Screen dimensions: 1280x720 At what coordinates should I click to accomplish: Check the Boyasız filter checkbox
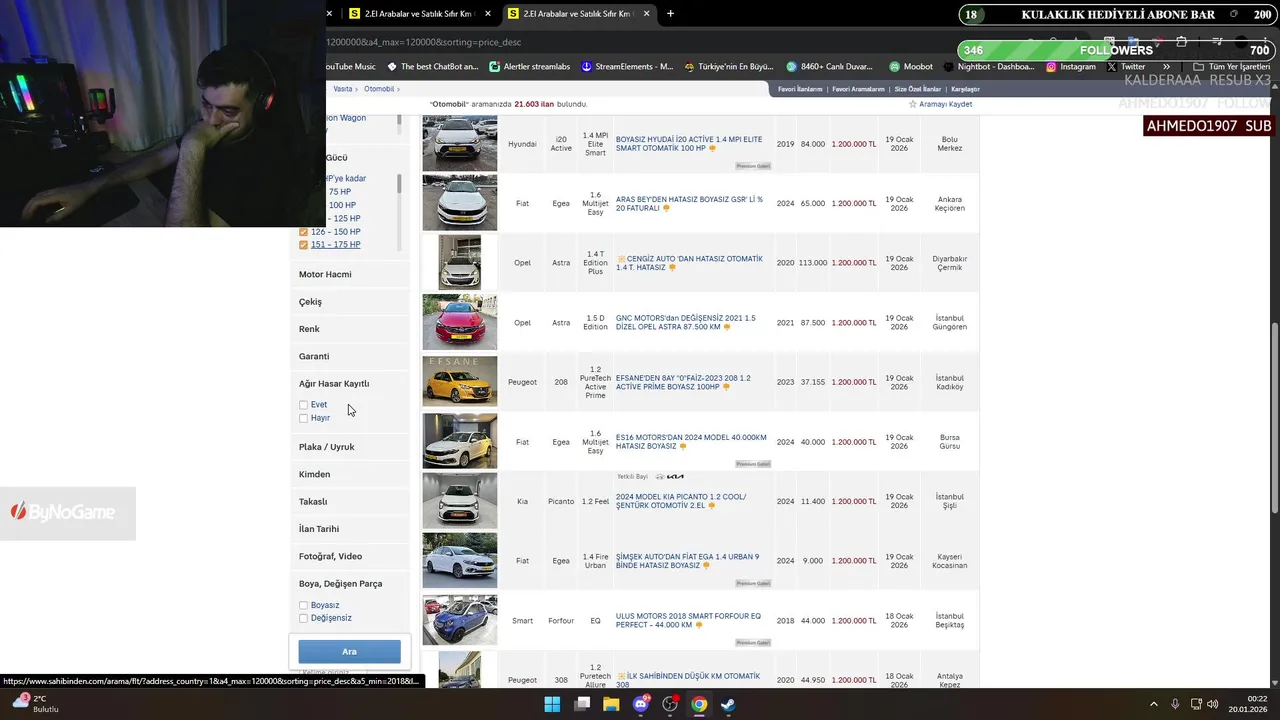click(303, 605)
